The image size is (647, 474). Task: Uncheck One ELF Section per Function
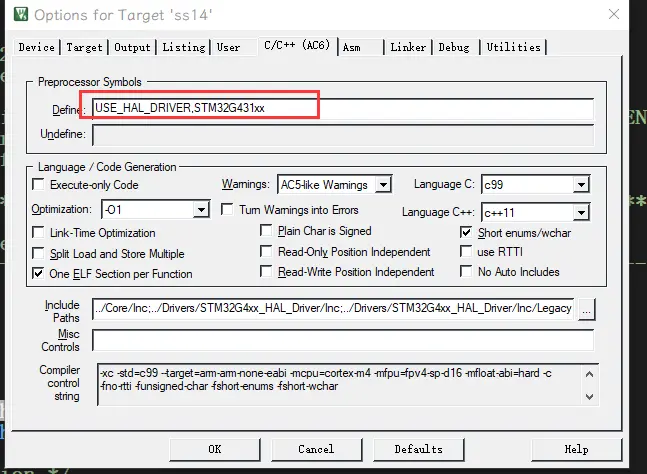(x=40, y=273)
